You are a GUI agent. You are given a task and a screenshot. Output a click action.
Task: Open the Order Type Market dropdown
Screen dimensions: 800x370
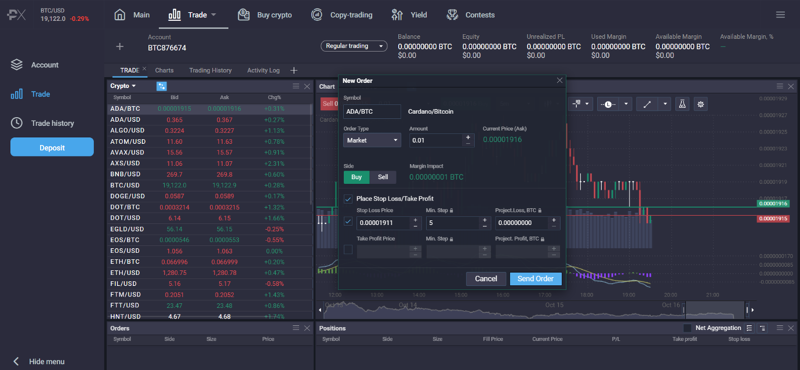point(372,140)
